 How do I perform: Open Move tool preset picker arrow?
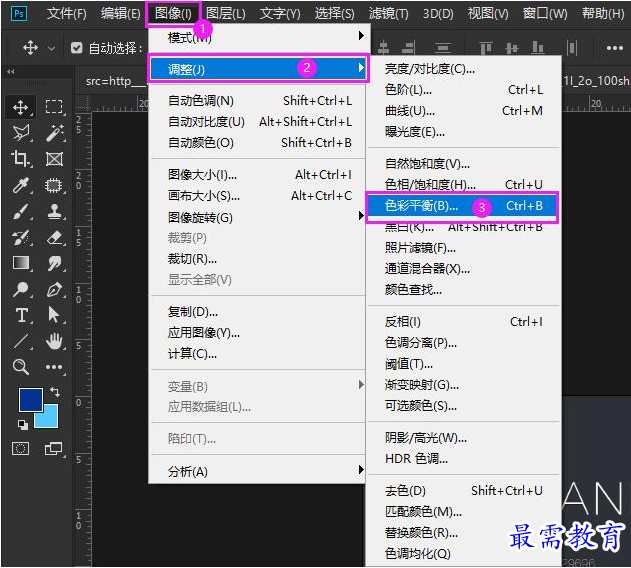click(x=51, y=48)
